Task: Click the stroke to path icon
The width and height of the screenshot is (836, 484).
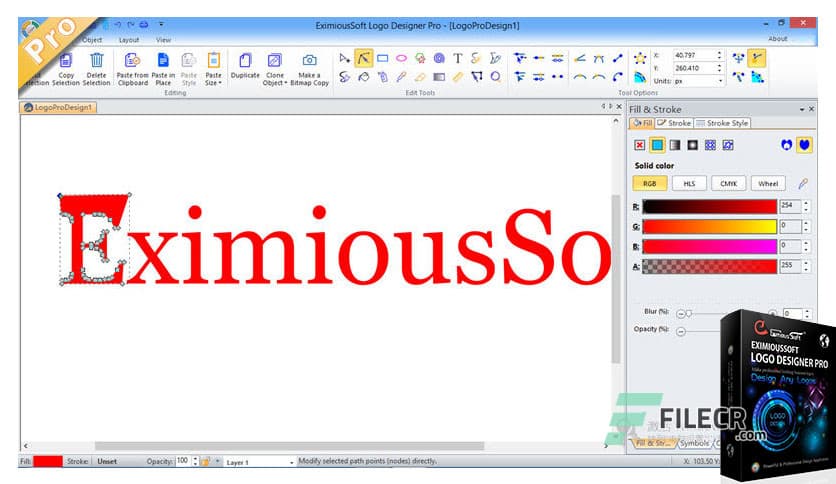Action: coord(640,77)
